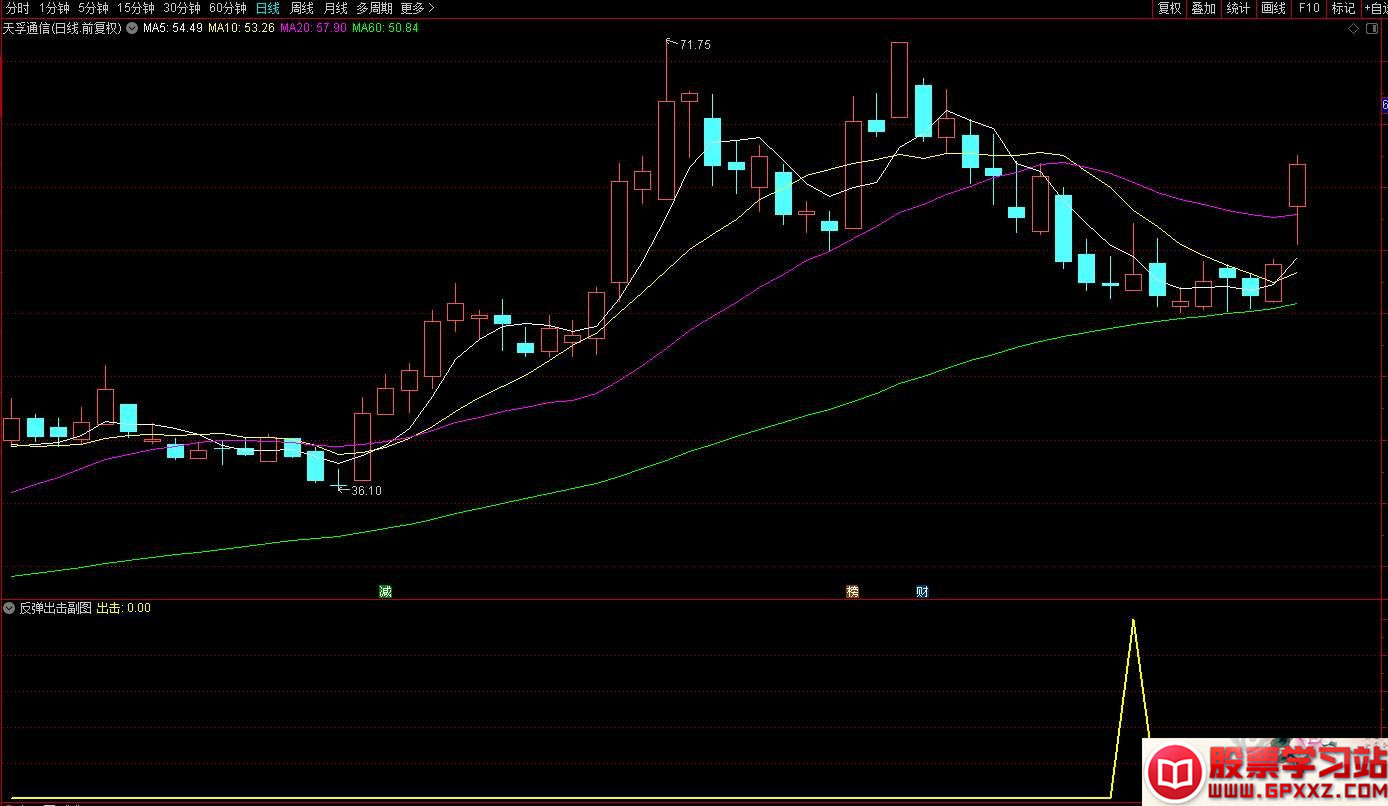Click the MA5: 54.49 value label
The image size is (1388, 806).
tap(172, 28)
